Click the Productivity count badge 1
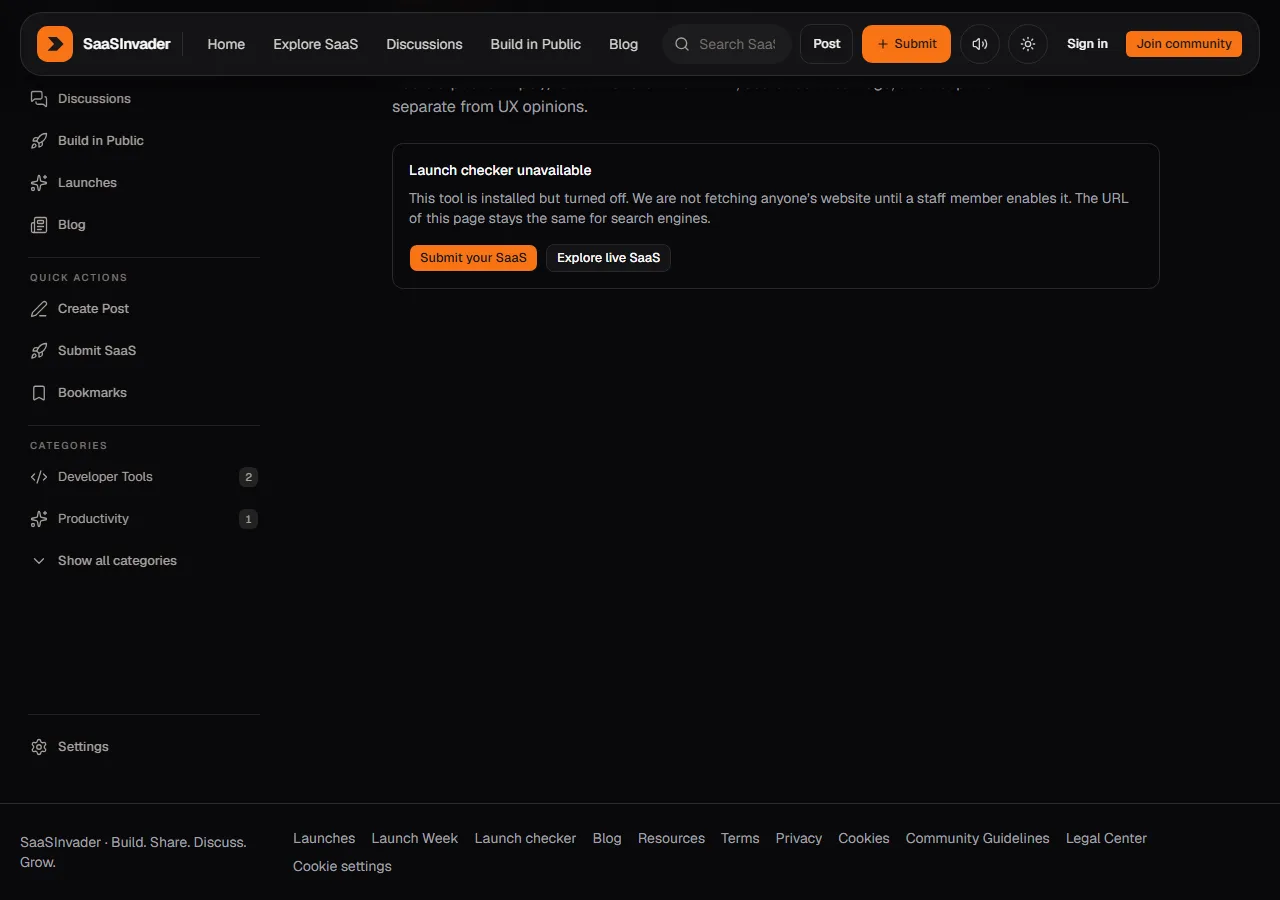This screenshot has height=900, width=1280. point(248,519)
